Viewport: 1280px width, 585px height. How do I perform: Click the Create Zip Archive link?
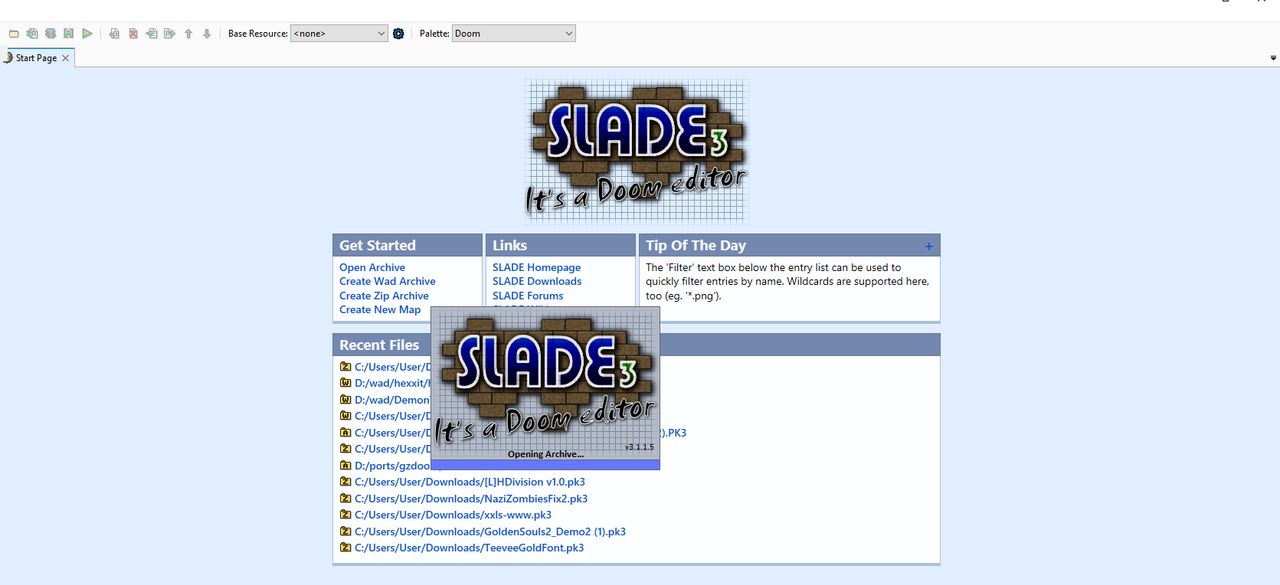(x=384, y=296)
